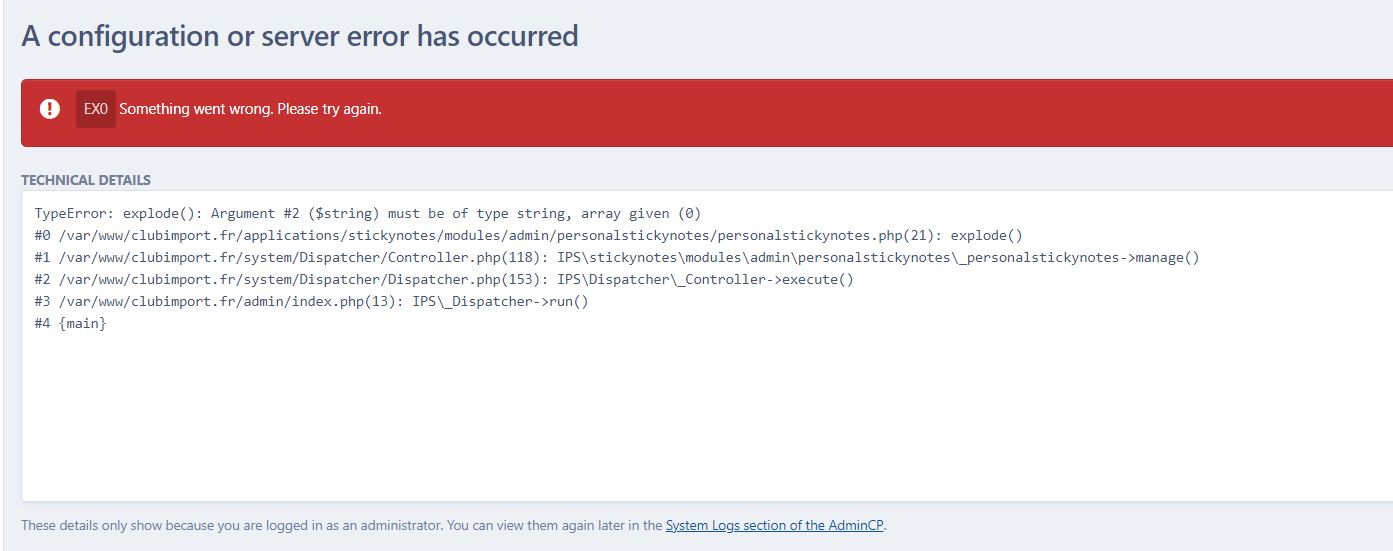Click stack trace line #3 admin/index.php
Image resolution: width=1393 pixels, height=551 pixels.
tap(311, 302)
